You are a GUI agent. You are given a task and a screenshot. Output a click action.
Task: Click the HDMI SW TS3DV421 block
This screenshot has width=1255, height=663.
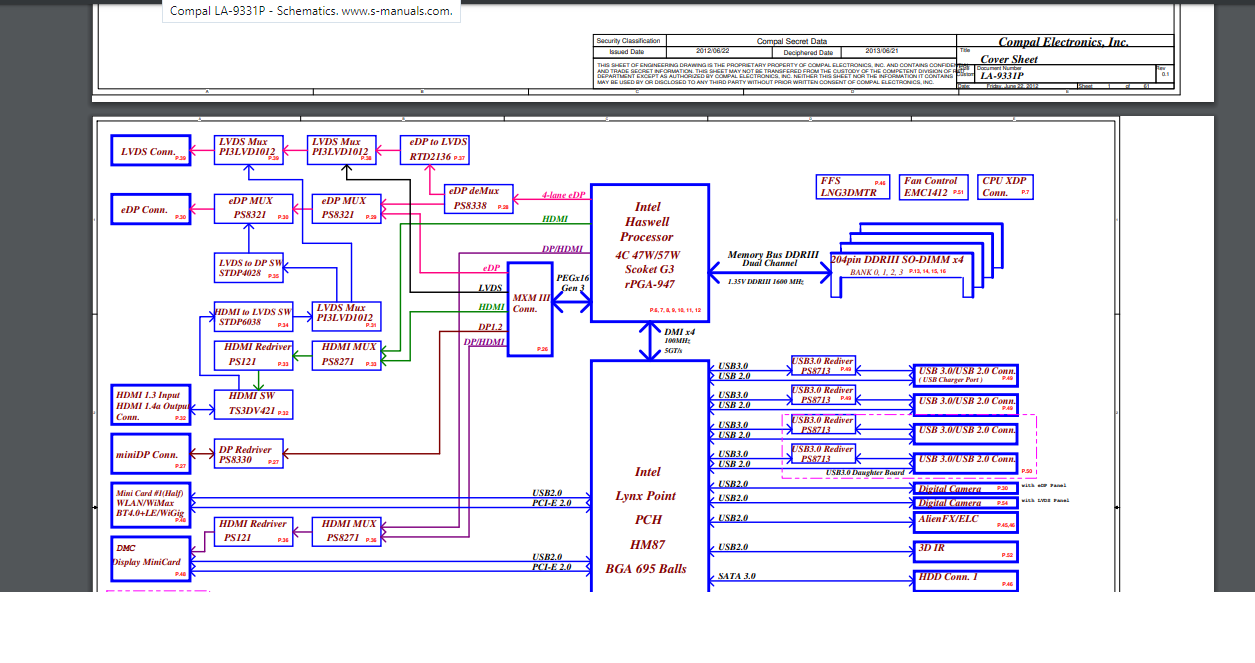[x=254, y=404]
